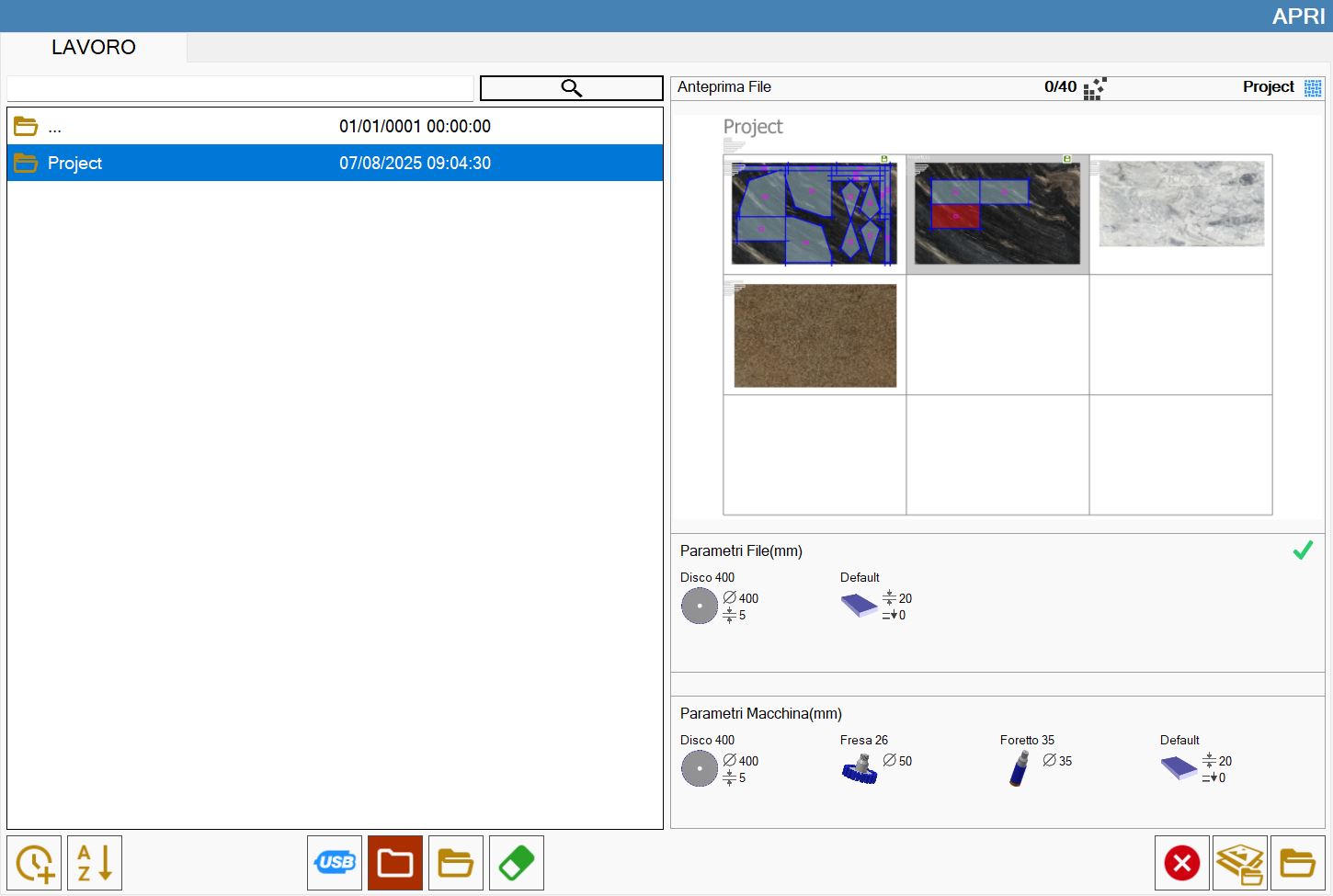Viewport: 1333px width, 896px height.
Task: Toggle A-Z sort order button
Action: 95,863
